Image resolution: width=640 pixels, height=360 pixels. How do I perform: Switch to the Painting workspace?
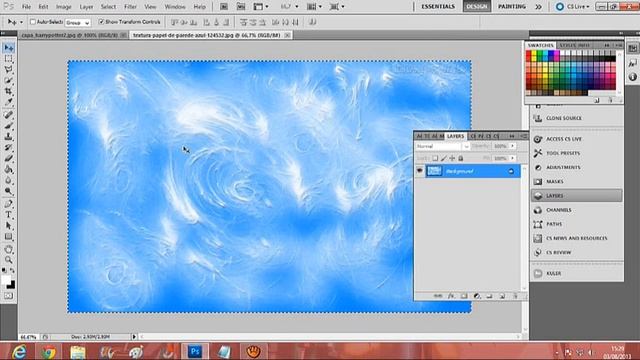tap(512, 7)
